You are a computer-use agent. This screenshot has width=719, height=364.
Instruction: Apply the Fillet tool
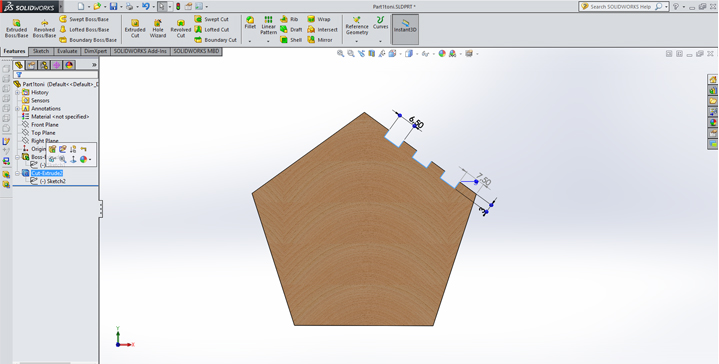[250, 23]
